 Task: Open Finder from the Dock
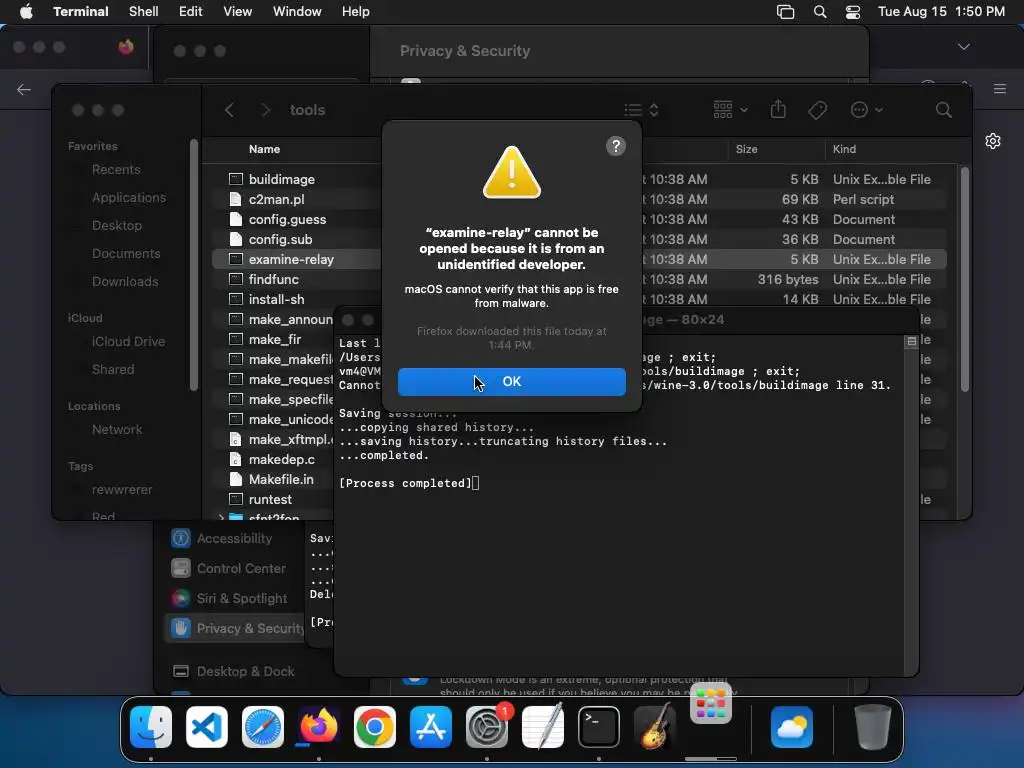[151, 727]
